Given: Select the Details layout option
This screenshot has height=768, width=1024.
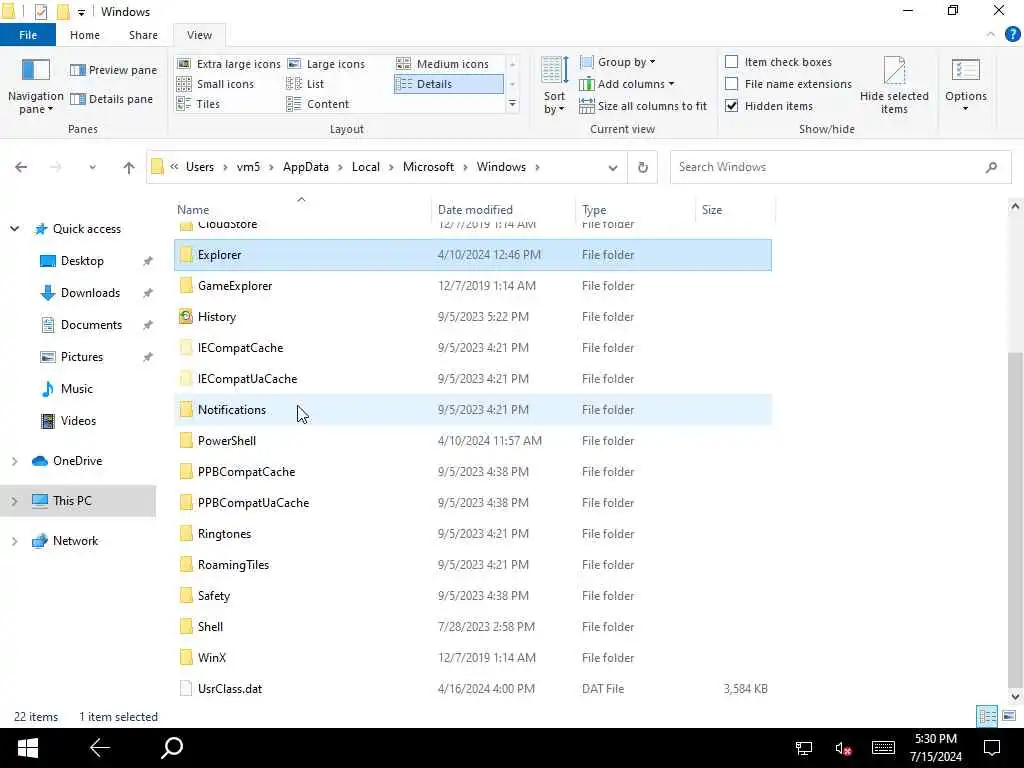Looking at the screenshot, I should (449, 84).
